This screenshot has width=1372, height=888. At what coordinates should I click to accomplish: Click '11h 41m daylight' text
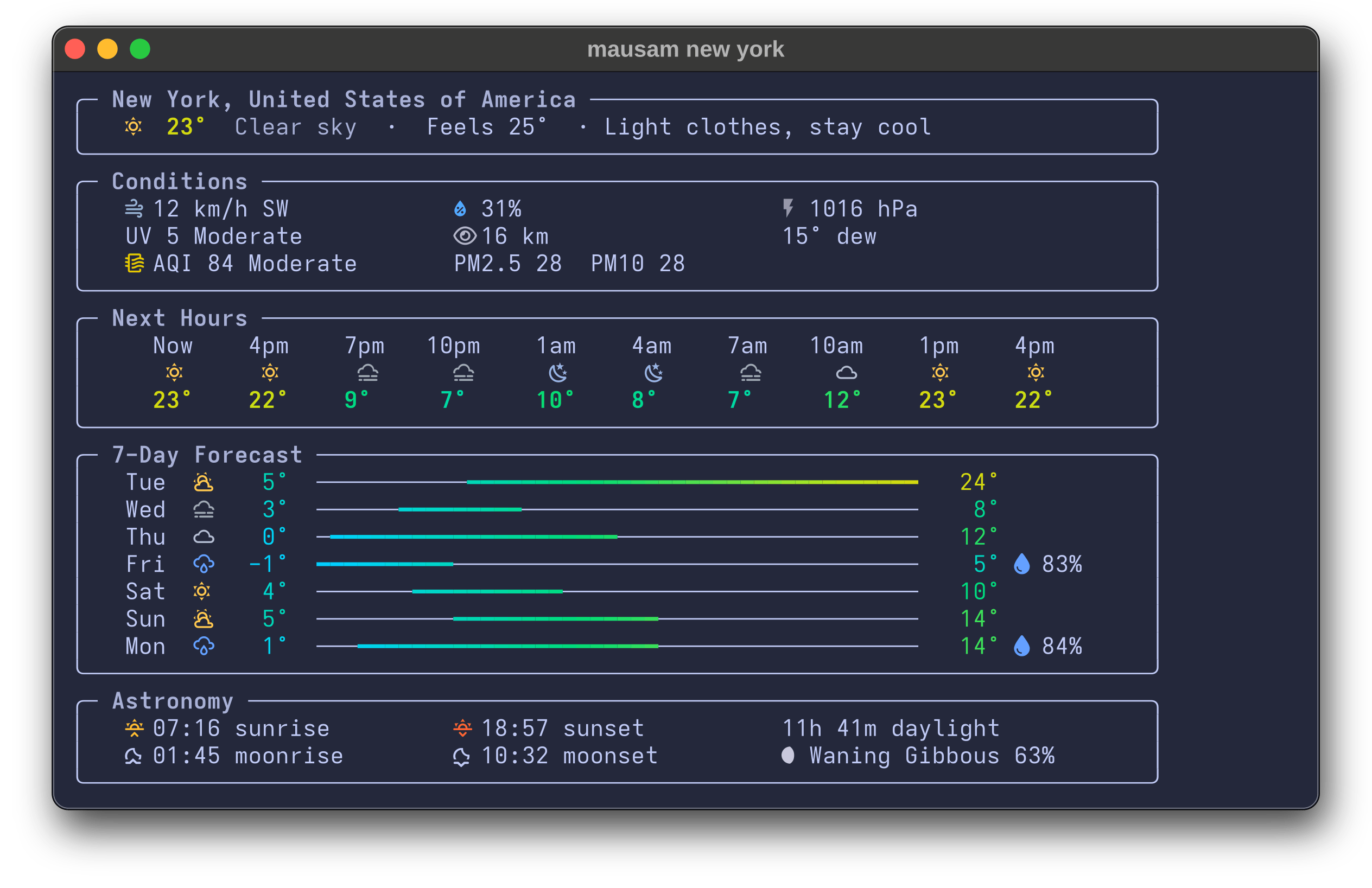[891, 729]
